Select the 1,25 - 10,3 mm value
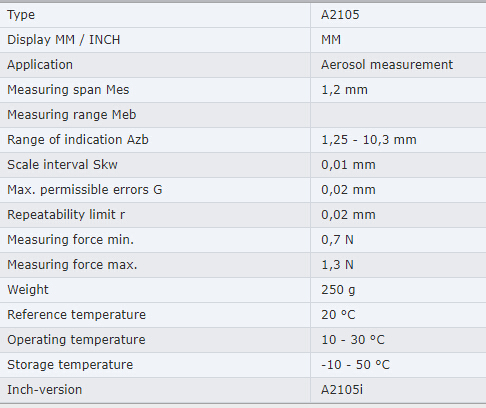The height and width of the screenshot is (408, 486). pos(369,140)
